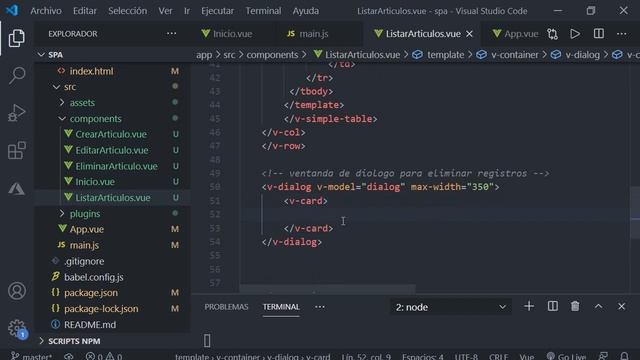Image resolution: width=640 pixels, height=360 pixels.
Task: Click the notifications bell in status bar
Action: [x=624, y=356]
